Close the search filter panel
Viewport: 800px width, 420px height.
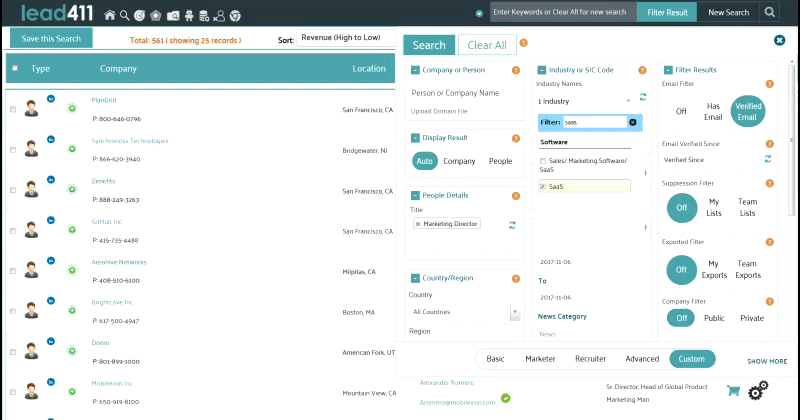[x=779, y=41]
